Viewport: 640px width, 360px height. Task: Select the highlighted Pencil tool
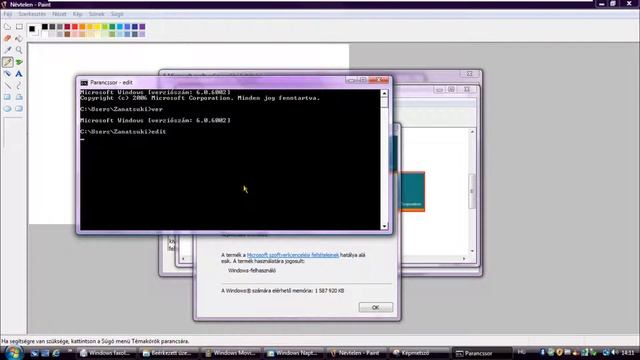click(x=7, y=62)
